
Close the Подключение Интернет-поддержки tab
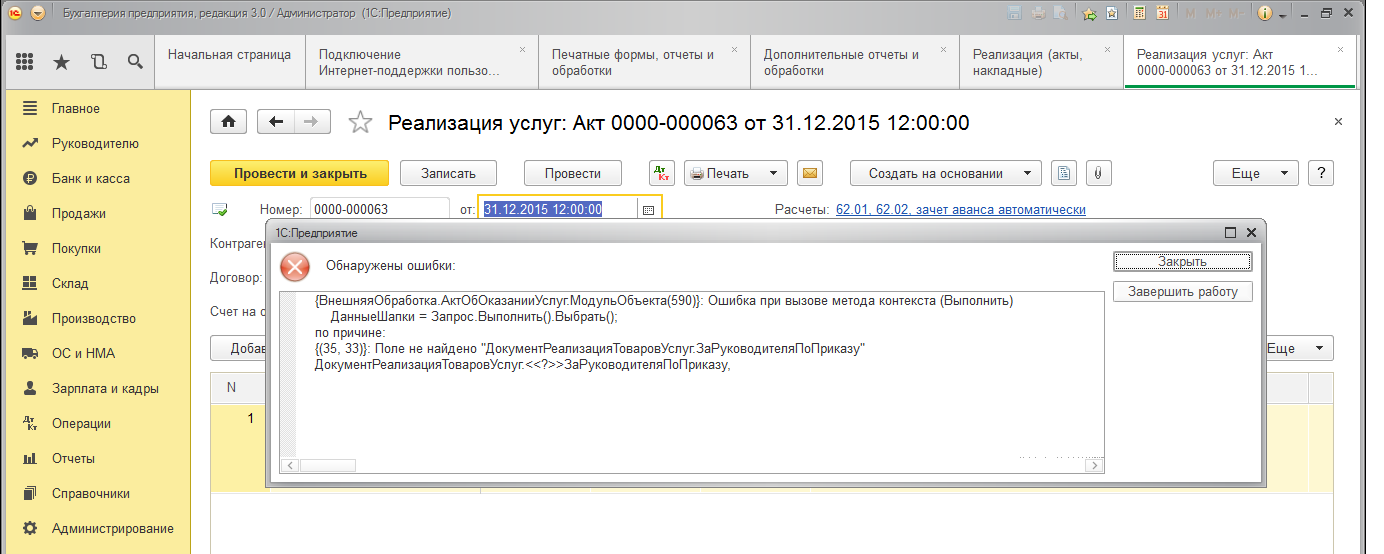[x=522, y=49]
